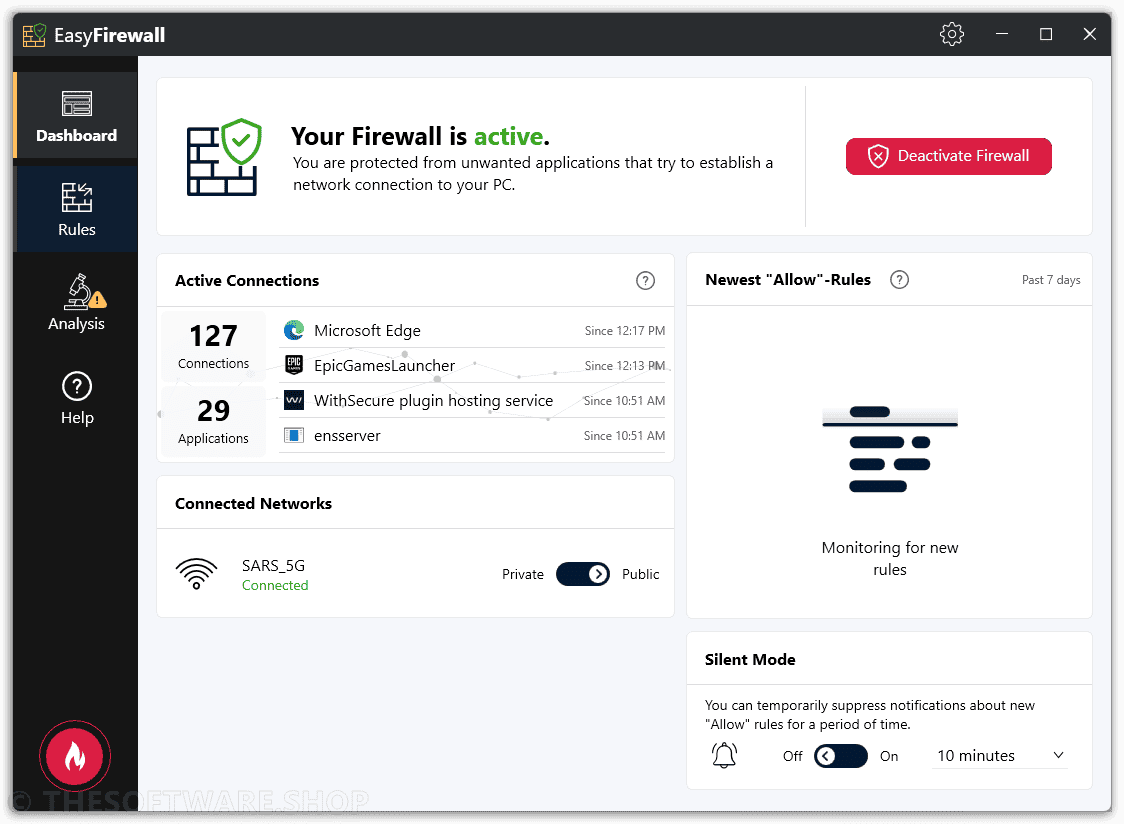Click the Monitoring for new rules graphic
Image resolution: width=1124 pixels, height=824 pixels.
pos(890,449)
